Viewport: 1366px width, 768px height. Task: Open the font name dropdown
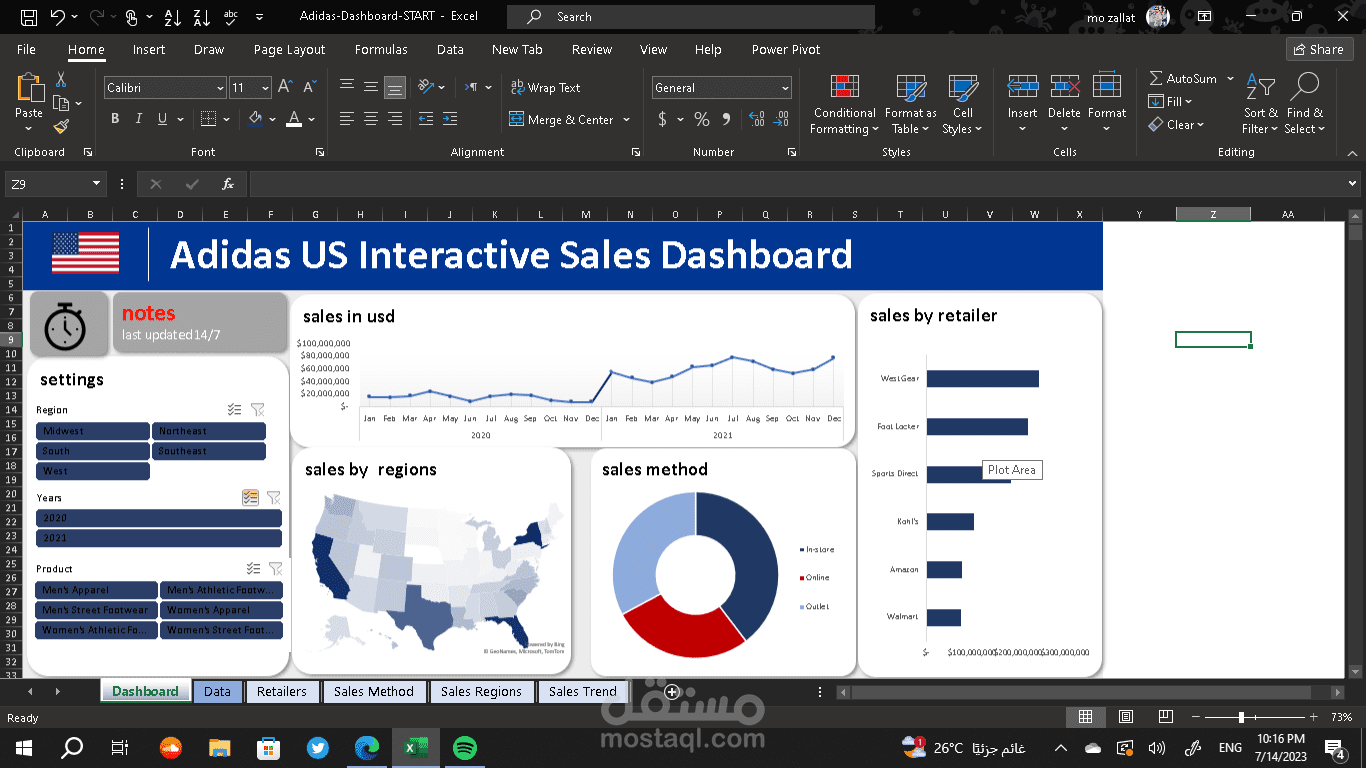click(x=221, y=88)
